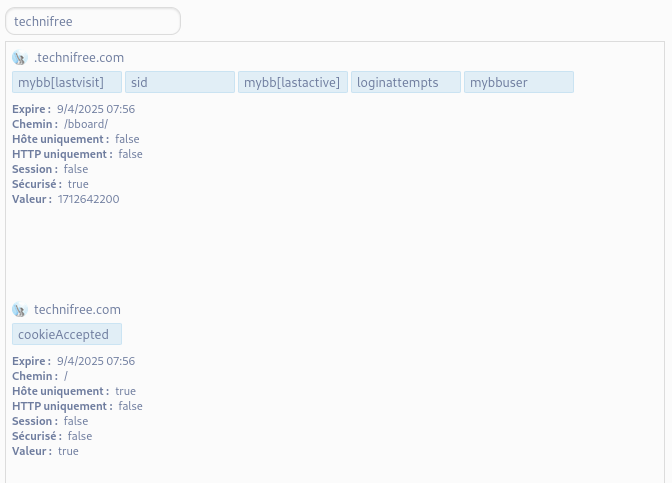
Task: Click the Valeur 1712642200 field
Action: (x=88, y=199)
